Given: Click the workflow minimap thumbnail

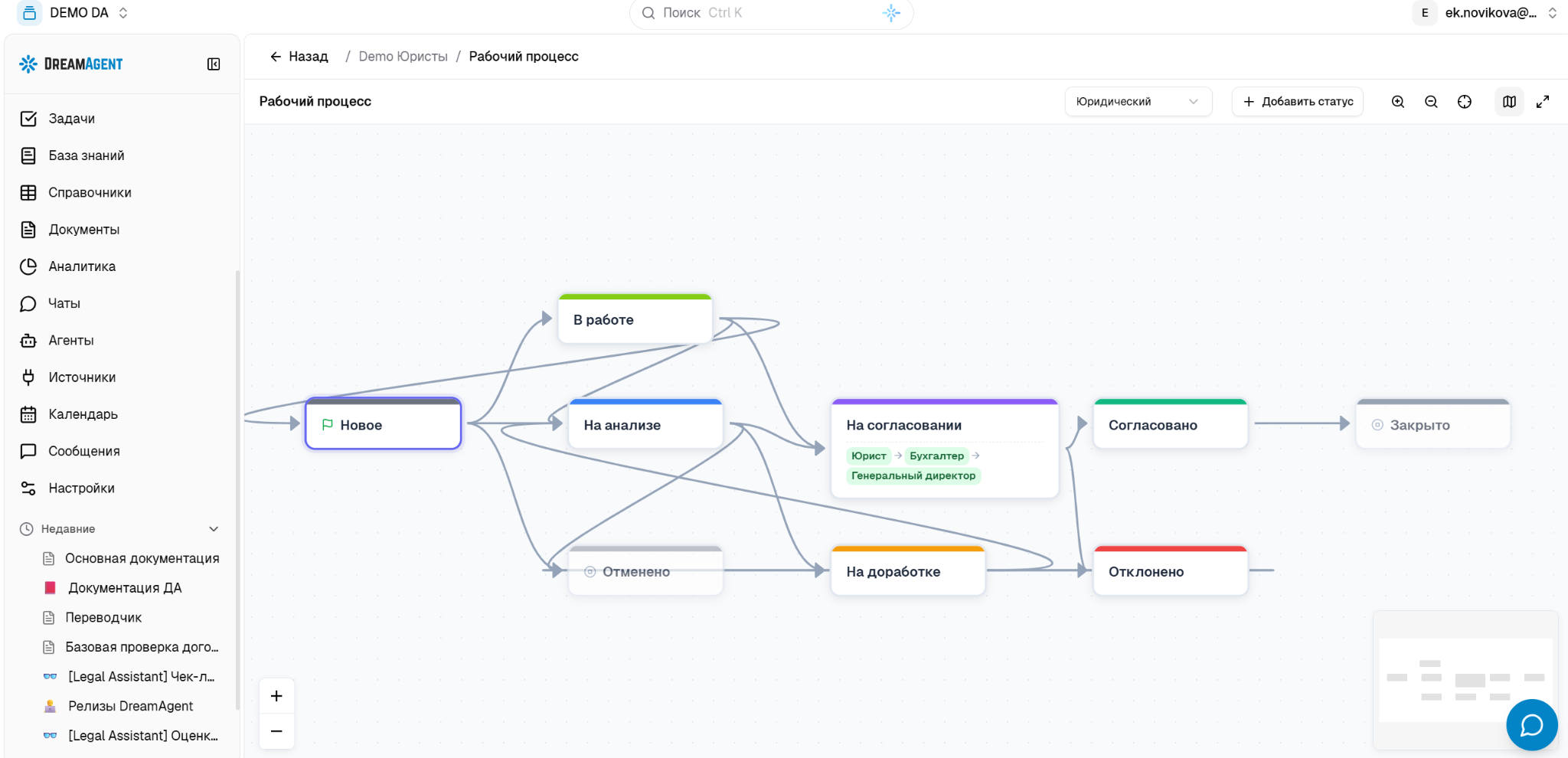Looking at the screenshot, I should (x=1465, y=680).
